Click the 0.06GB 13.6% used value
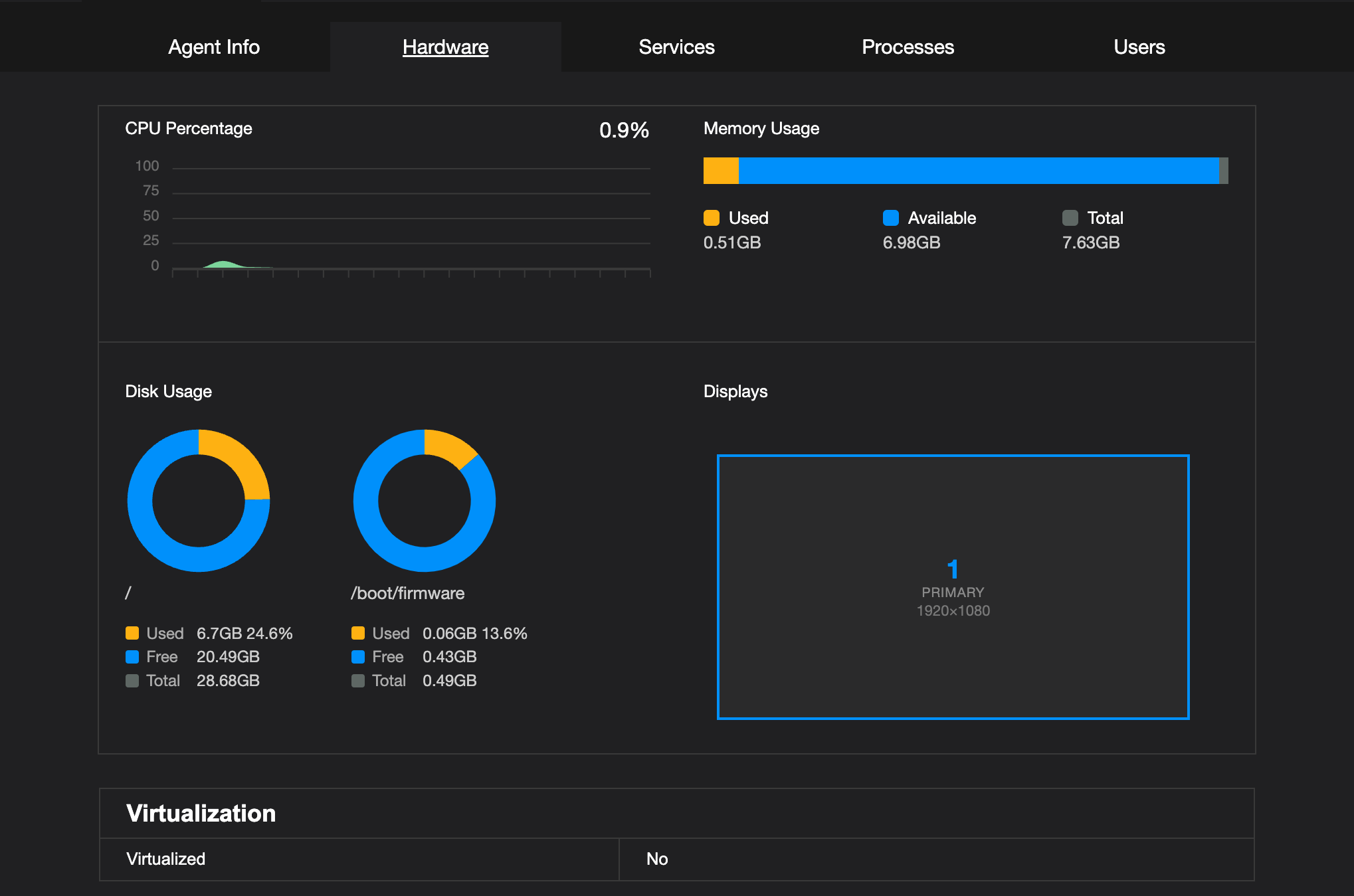Viewport: 1354px width, 896px height. point(475,633)
